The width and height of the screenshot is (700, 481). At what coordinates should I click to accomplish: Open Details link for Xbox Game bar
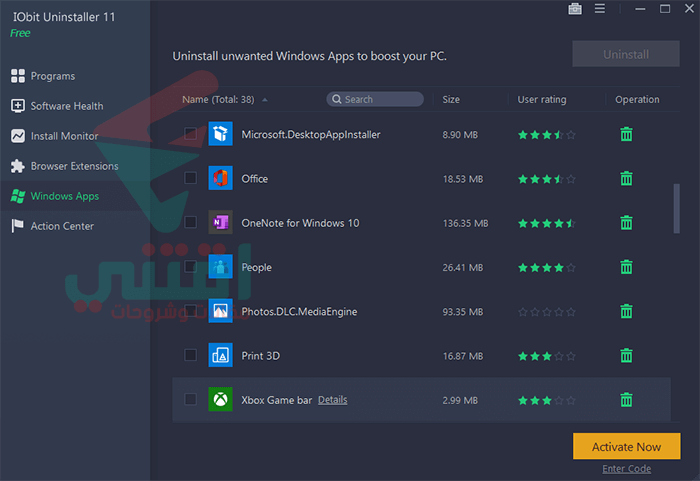[x=333, y=400]
